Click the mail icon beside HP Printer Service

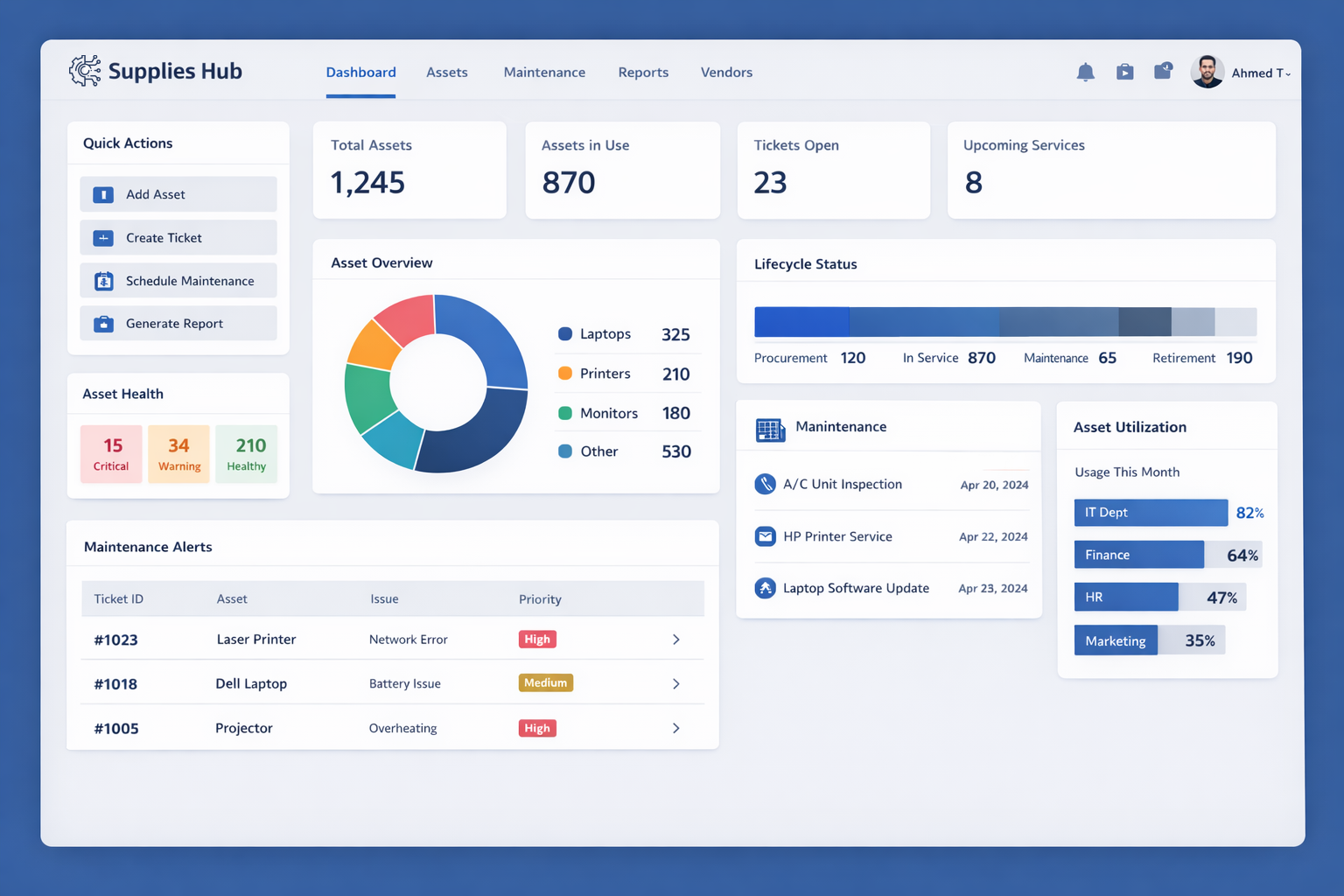(765, 536)
